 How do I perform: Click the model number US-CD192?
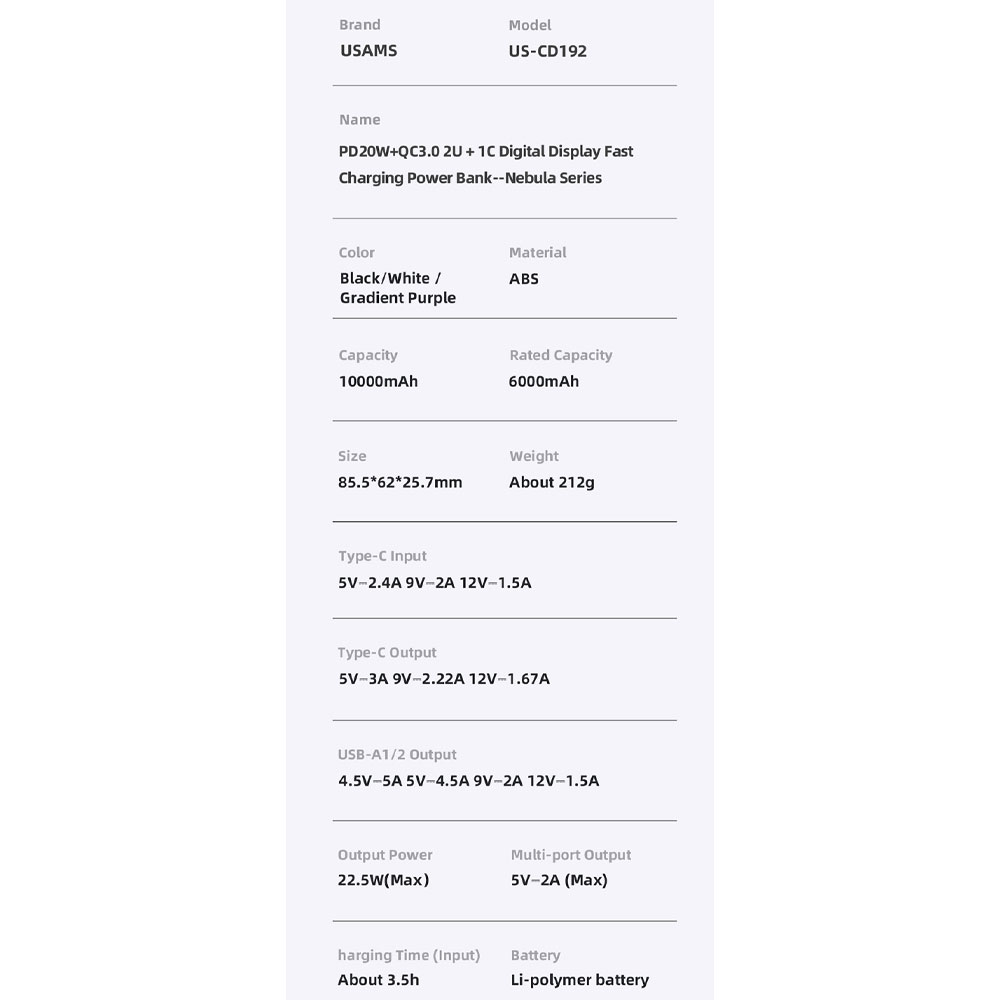[x=547, y=51]
